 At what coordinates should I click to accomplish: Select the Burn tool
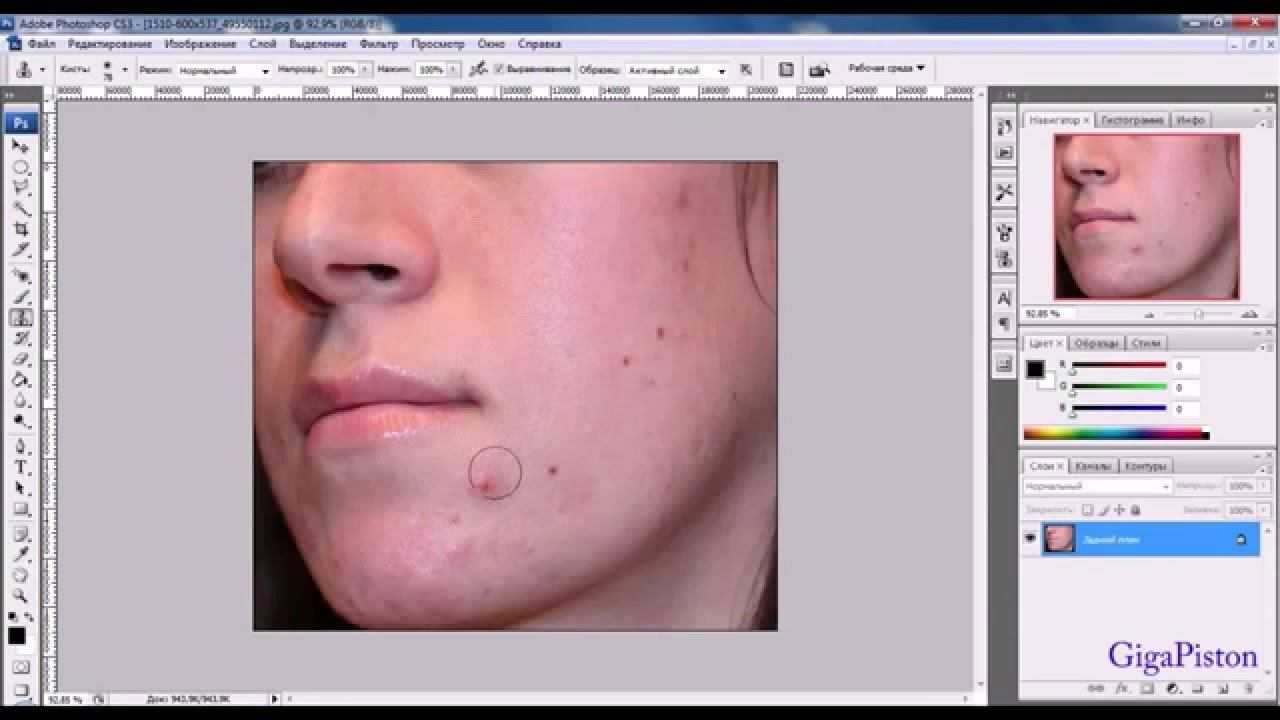[21, 422]
